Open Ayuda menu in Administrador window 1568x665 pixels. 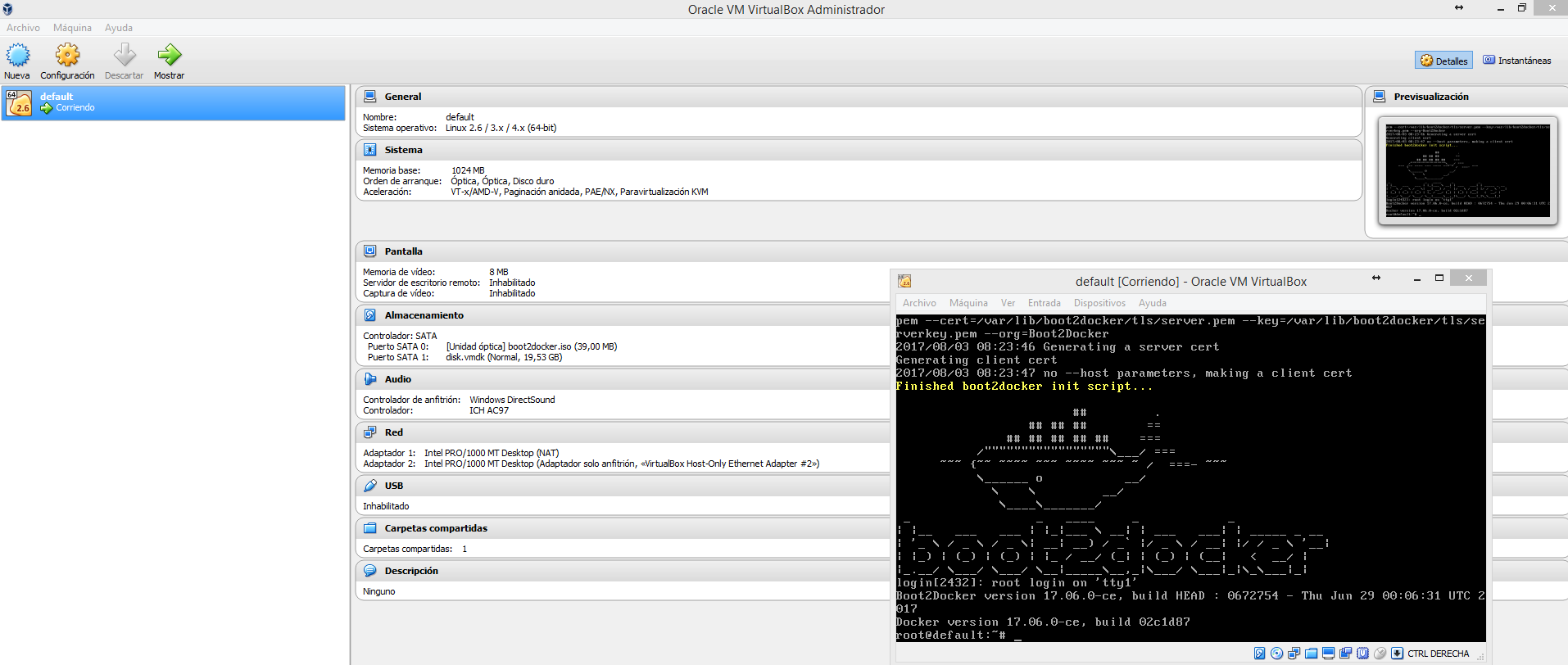click(119, 28)
